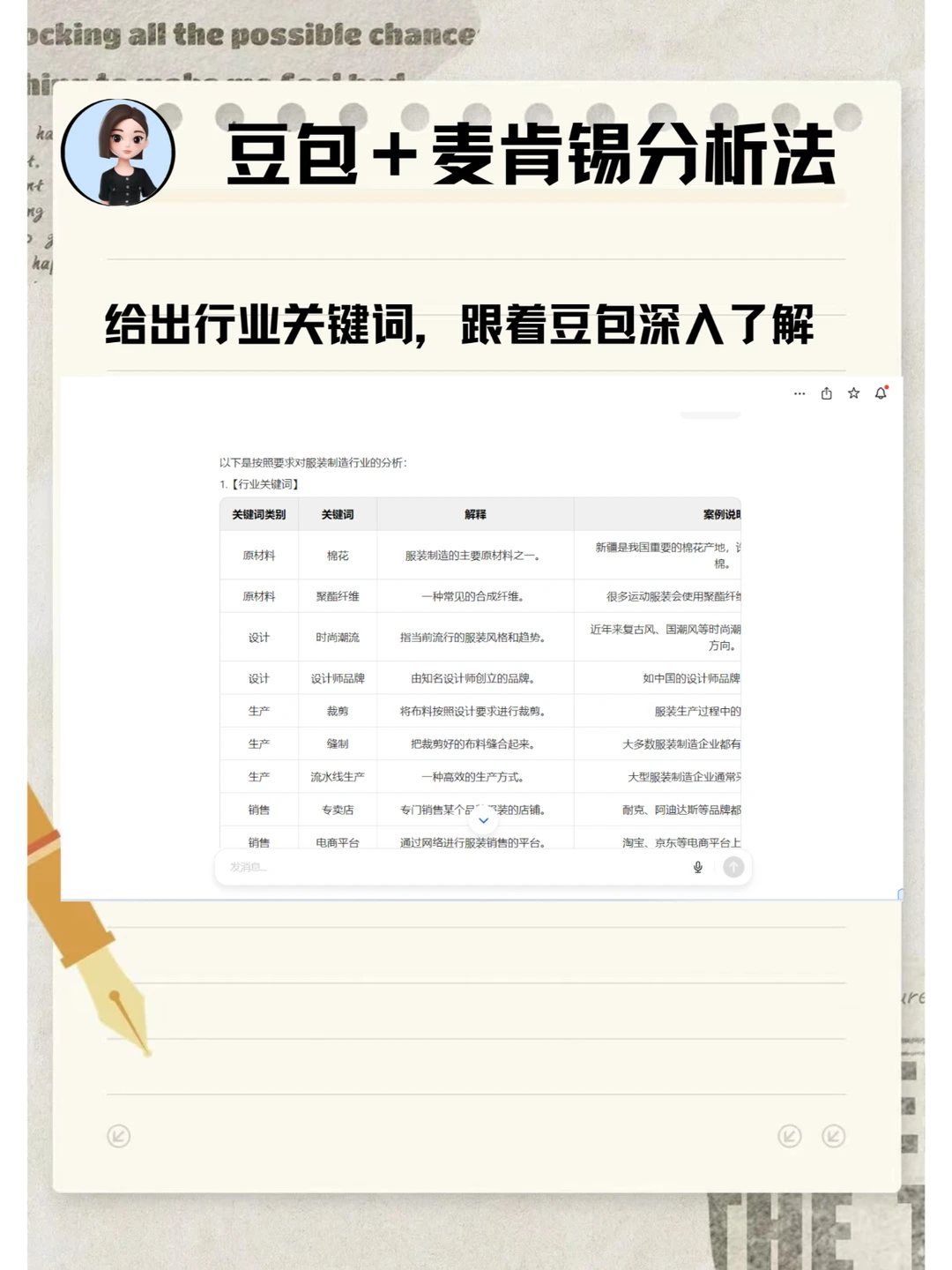The width and height of the screenshot is (952, 1270).
Task: Click case text 淘宝、京东等电商平台上
Action: [681, 842]
